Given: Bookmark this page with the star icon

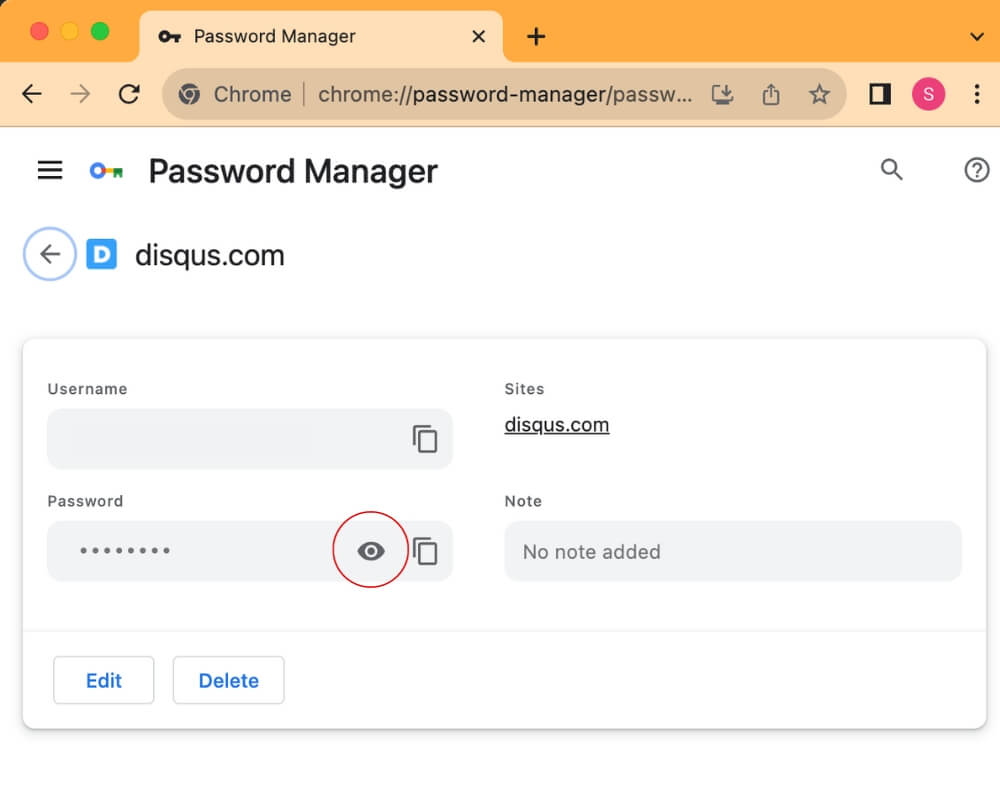Looking at the screenshot, I should pos(820,93).
